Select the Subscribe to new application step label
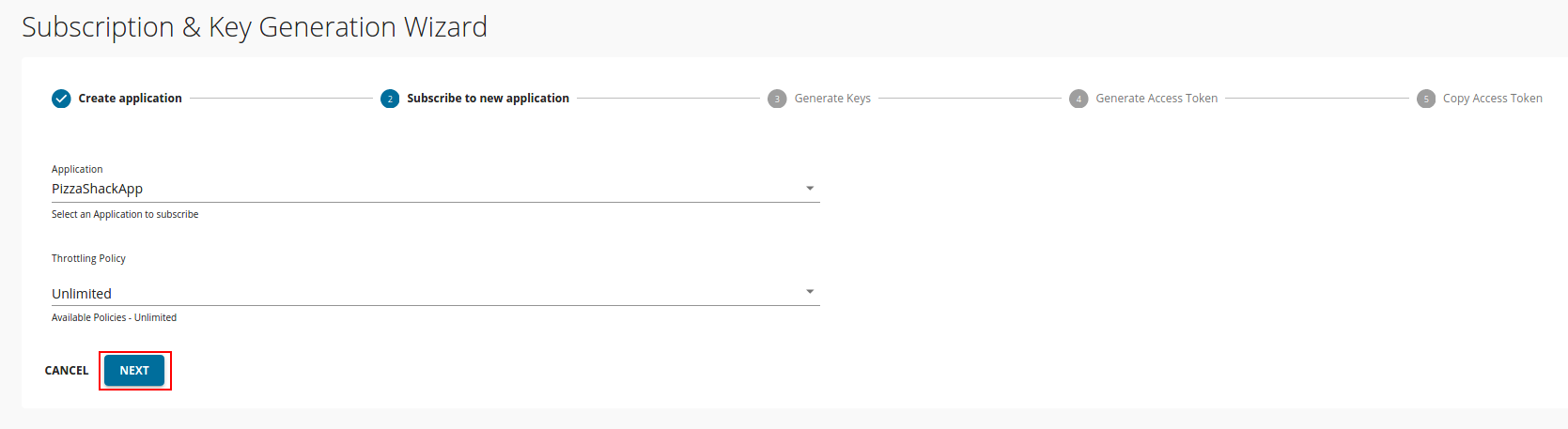1568x429 pixels. click(x=488, y=99)
